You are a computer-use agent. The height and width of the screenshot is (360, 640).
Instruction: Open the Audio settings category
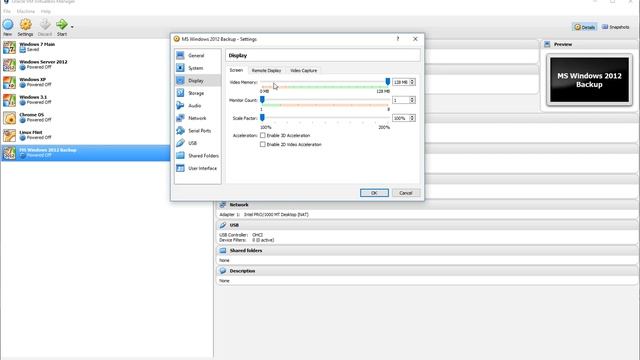point(198,106)
